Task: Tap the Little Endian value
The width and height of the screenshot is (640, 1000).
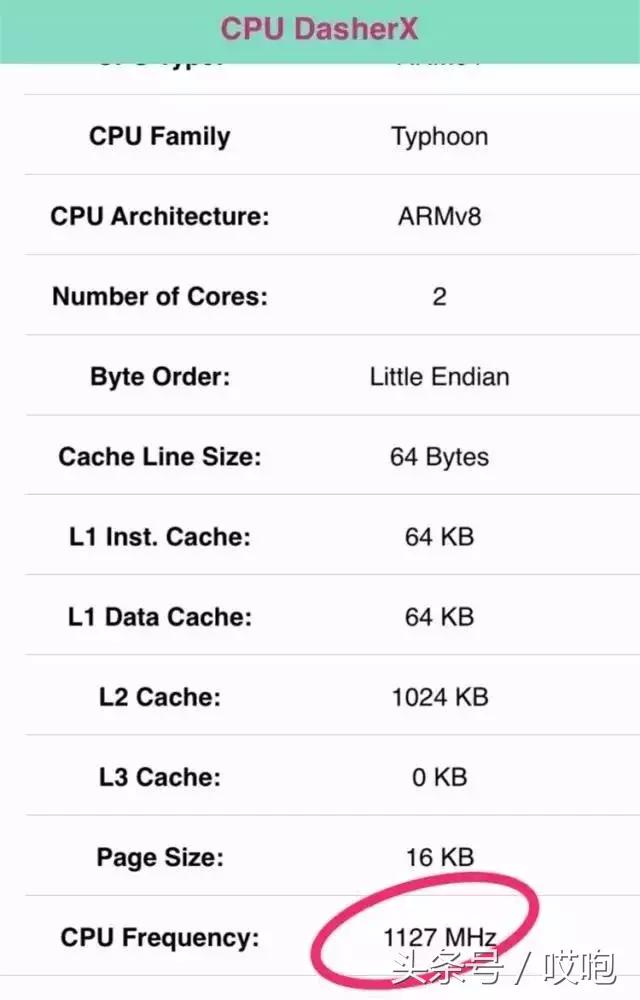Action: [x=439, y=377]
